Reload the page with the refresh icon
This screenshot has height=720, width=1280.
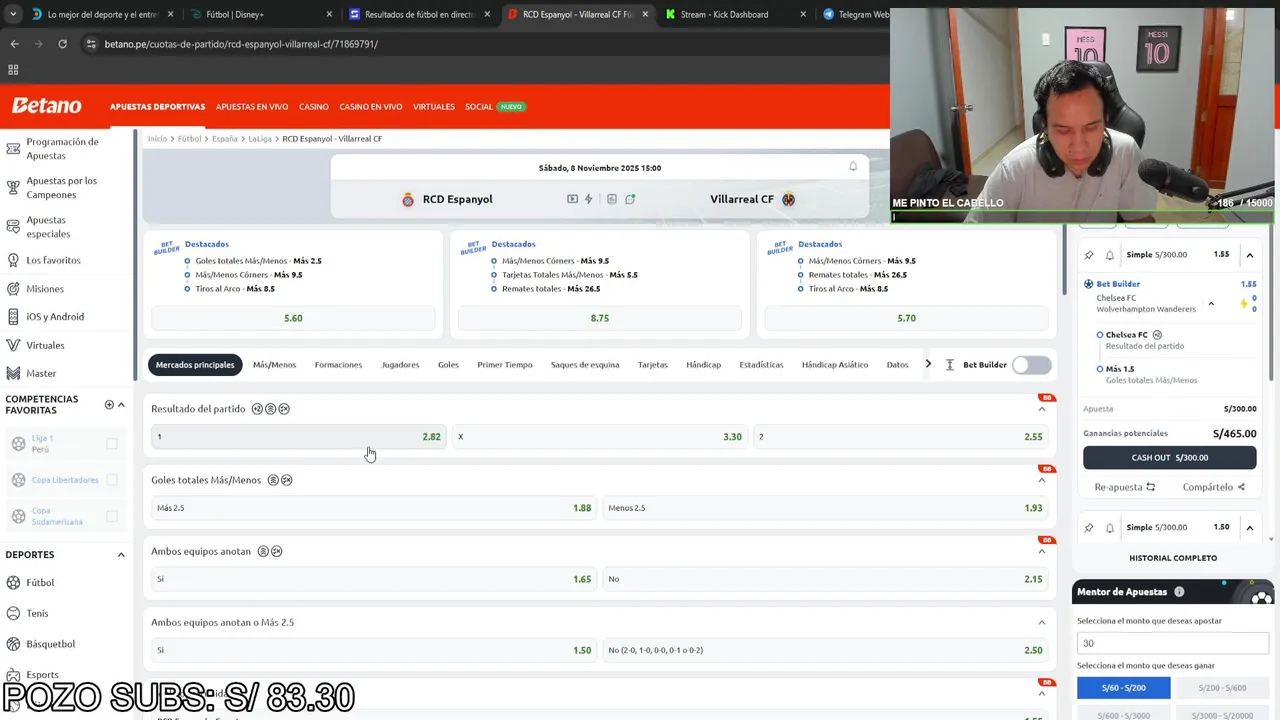point(62,44)
